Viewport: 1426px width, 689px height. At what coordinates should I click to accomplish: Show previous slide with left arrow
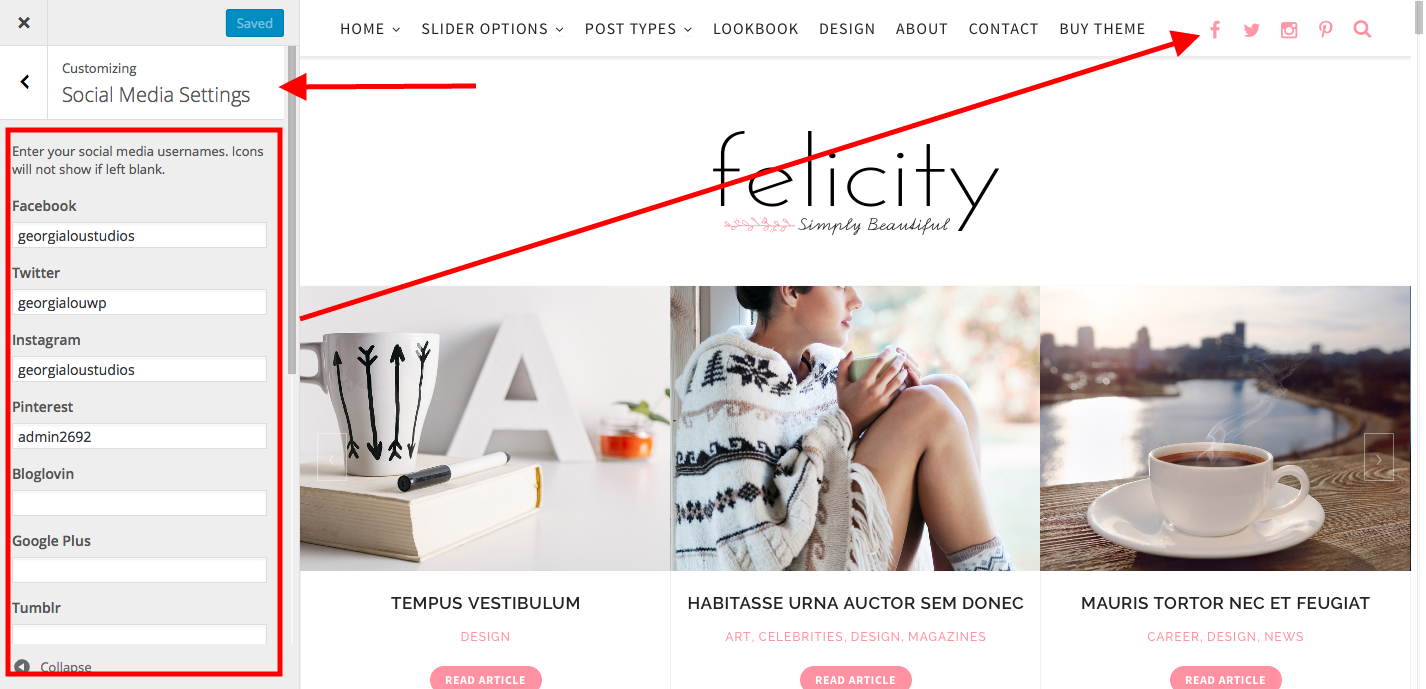coord(332,458)
